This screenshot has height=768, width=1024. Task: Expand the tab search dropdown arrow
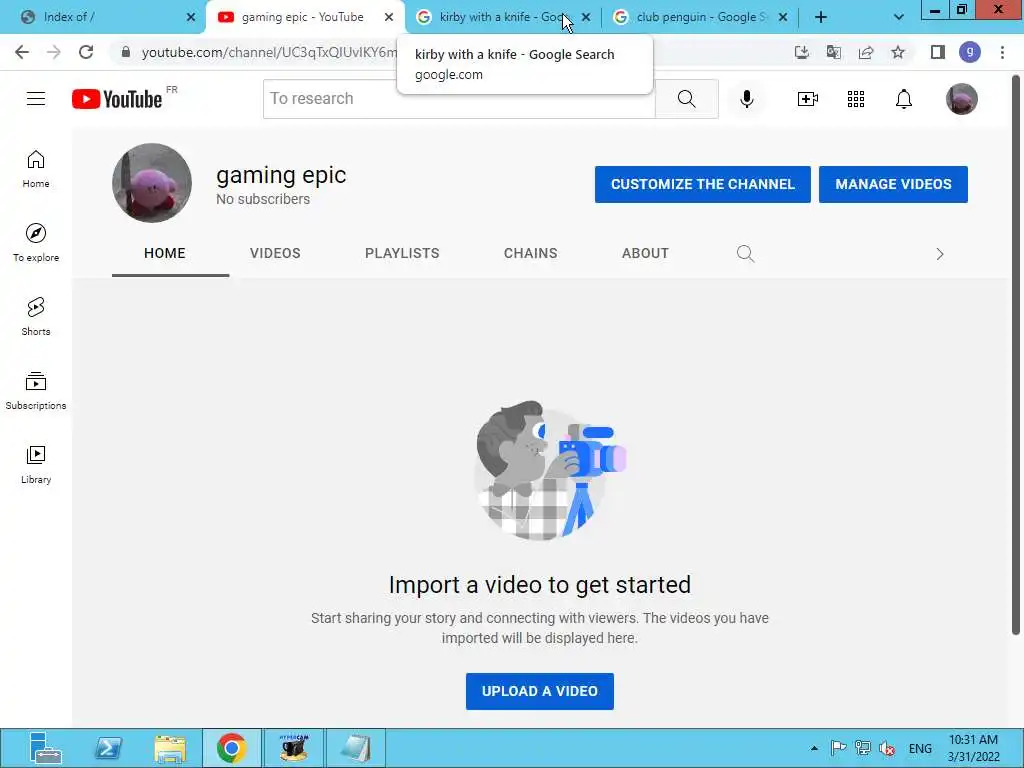click(x=899, y=17)
